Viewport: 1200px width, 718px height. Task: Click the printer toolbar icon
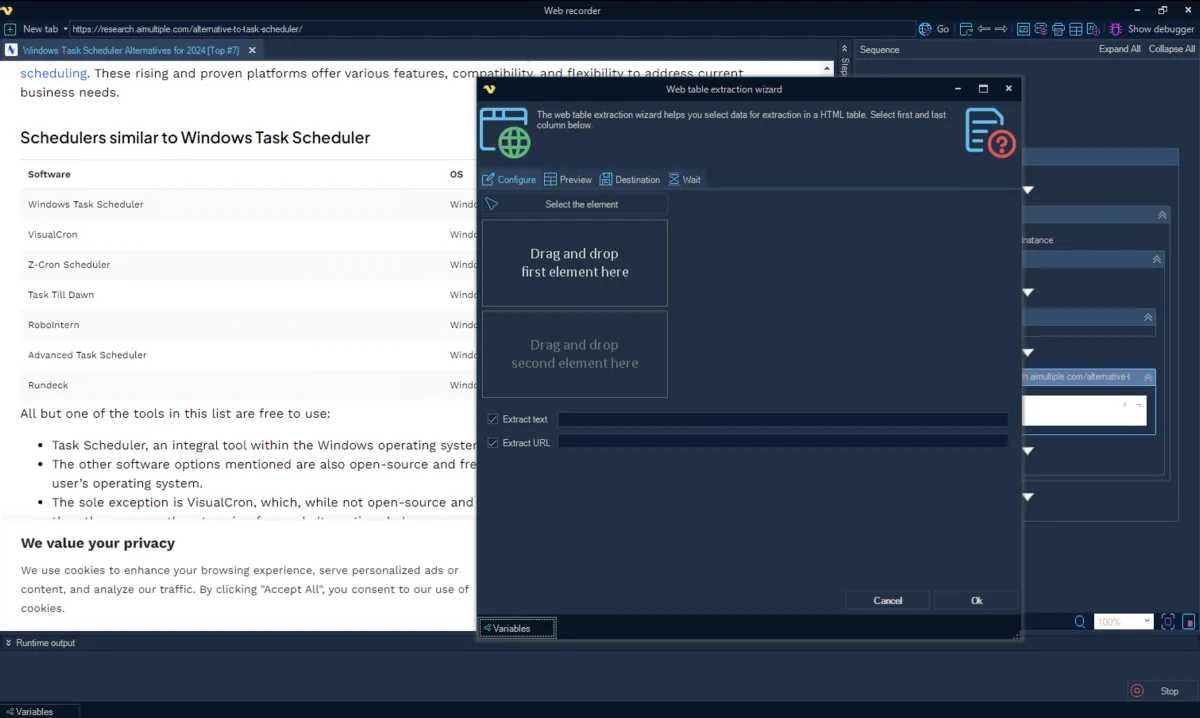coord(1058,29)
